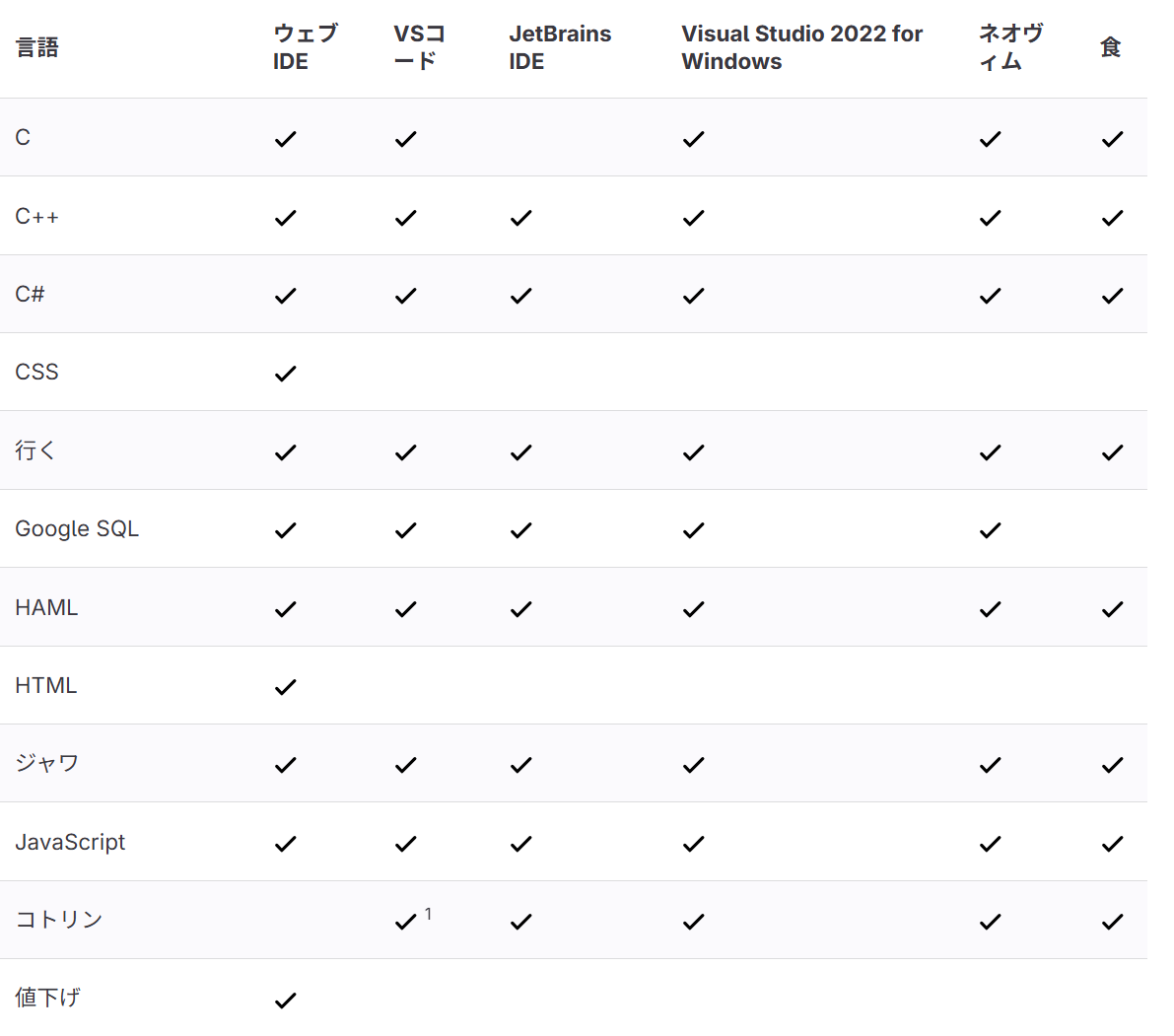Click the 行く row Neovim checkmark
Screen dimensions: 1174x1036
click(x=990, y=452)
